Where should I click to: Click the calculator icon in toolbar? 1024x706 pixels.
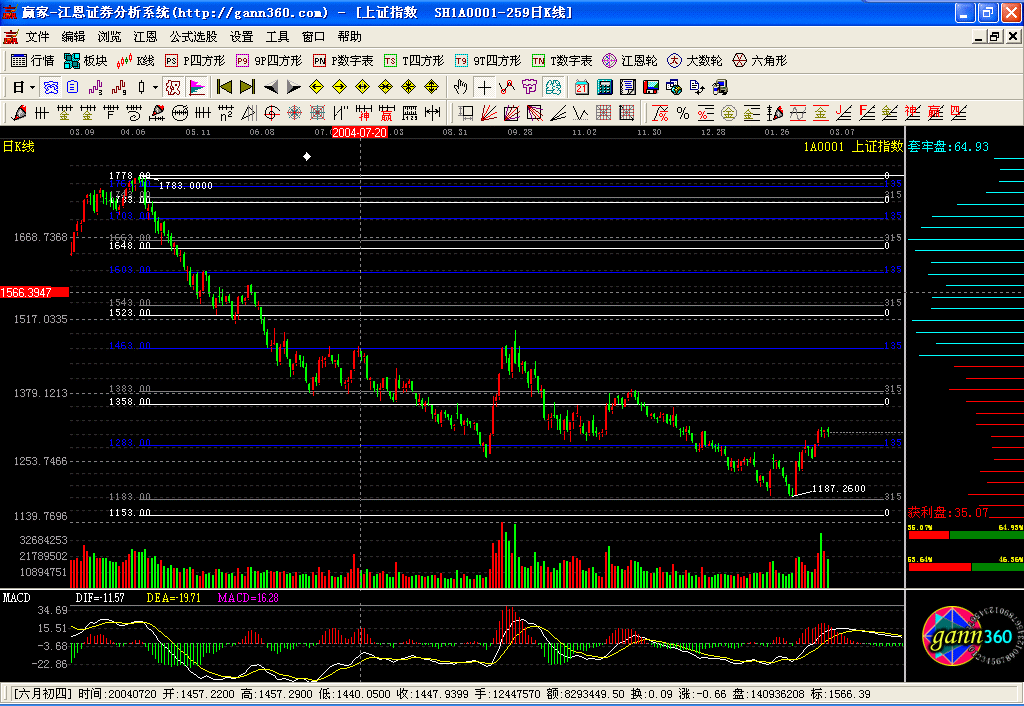(x=605, y=87)
